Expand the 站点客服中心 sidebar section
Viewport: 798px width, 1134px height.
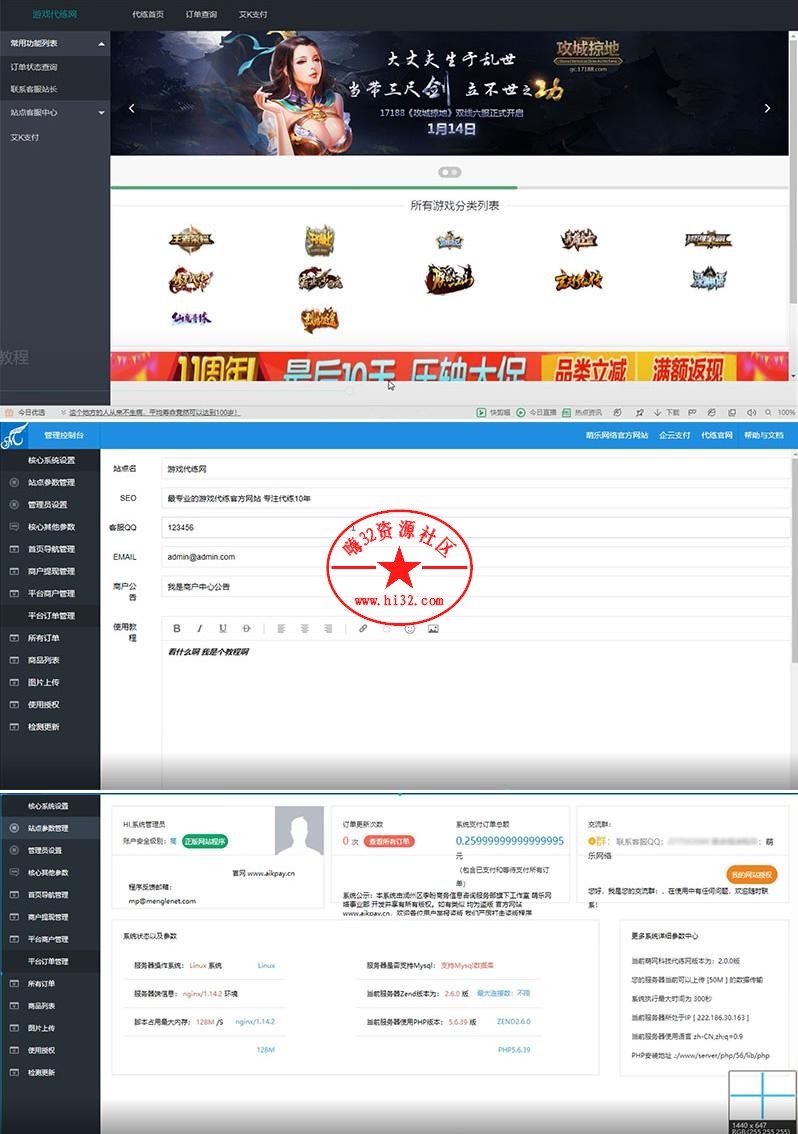[102, 113]
